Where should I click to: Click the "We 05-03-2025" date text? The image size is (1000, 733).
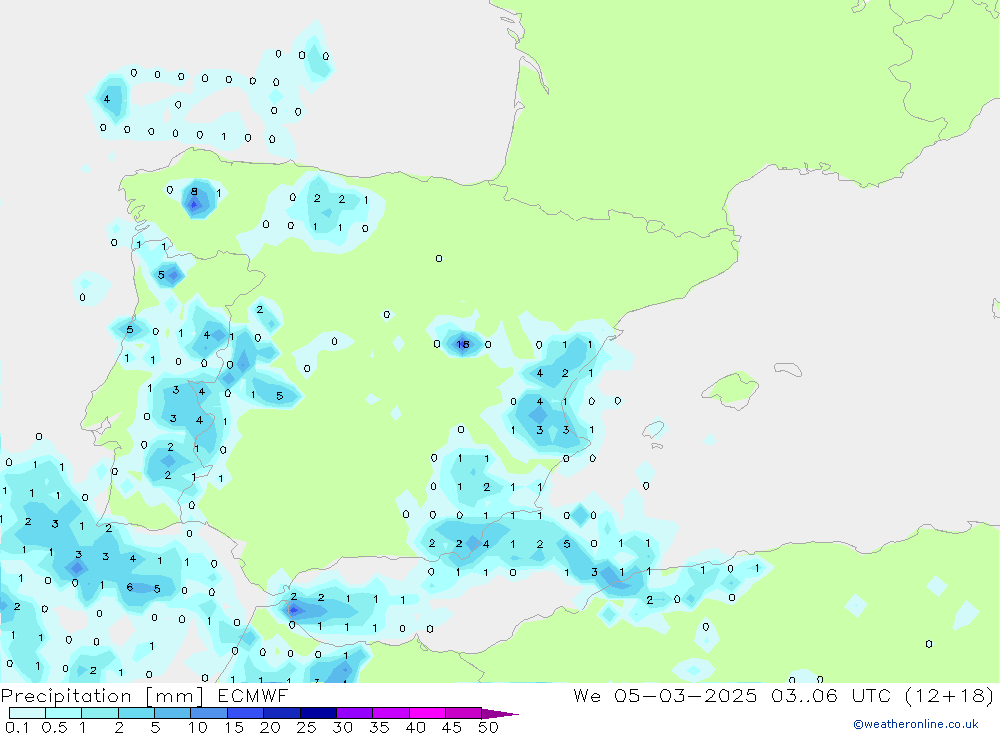665,695
